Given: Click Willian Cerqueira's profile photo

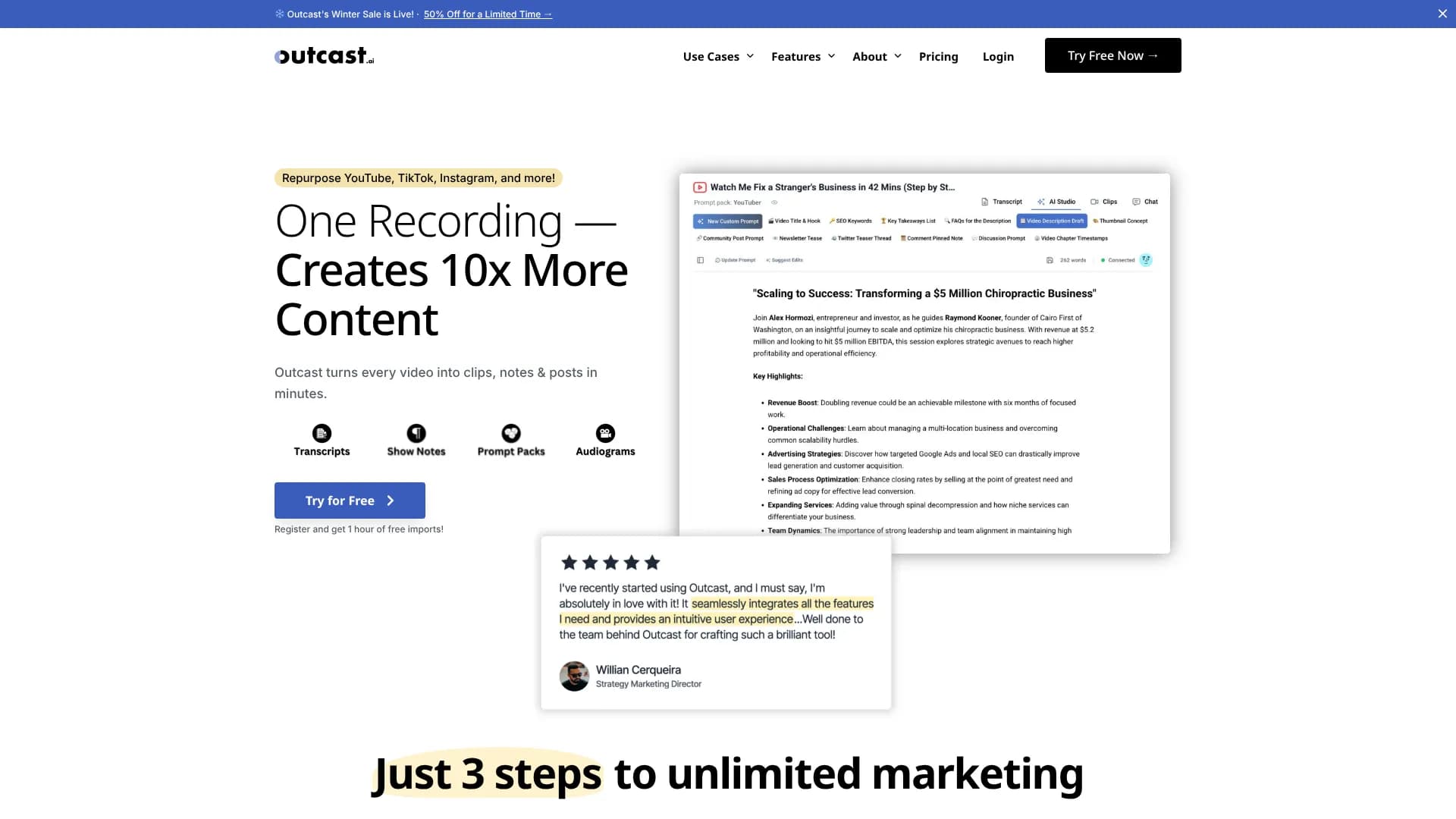Looking at the screenshot, I should (x=574, y=676).
